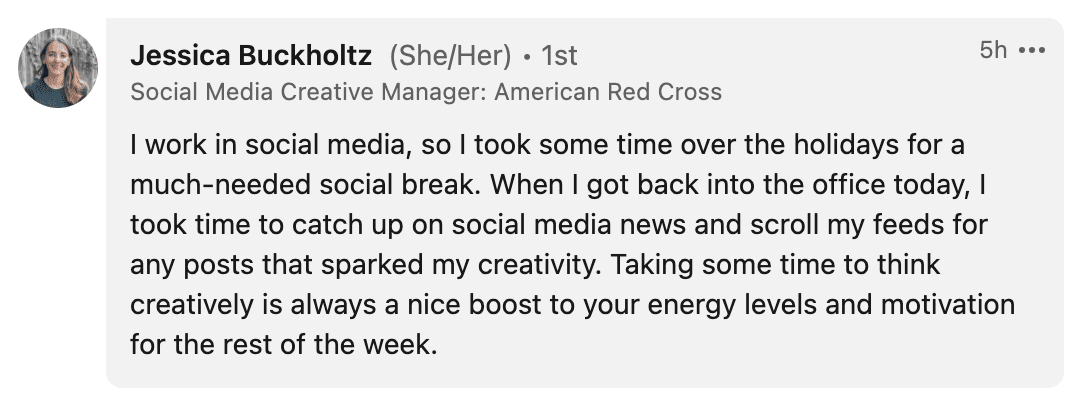The height and width of the screenshot is (396, 1082).
Task: Open Jessica Buckholtz's profile photo
Action: click(x=58, y=68)
